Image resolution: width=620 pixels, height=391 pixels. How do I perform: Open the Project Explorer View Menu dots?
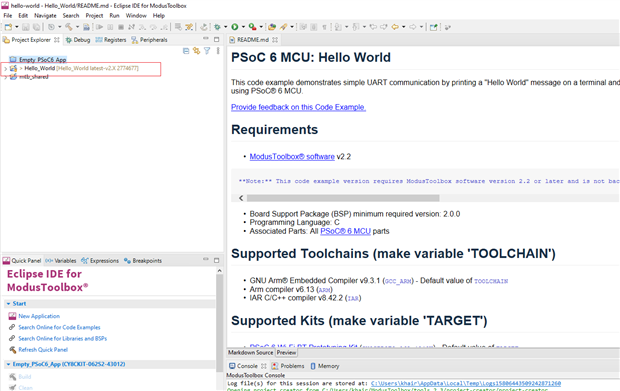[218, 51]
